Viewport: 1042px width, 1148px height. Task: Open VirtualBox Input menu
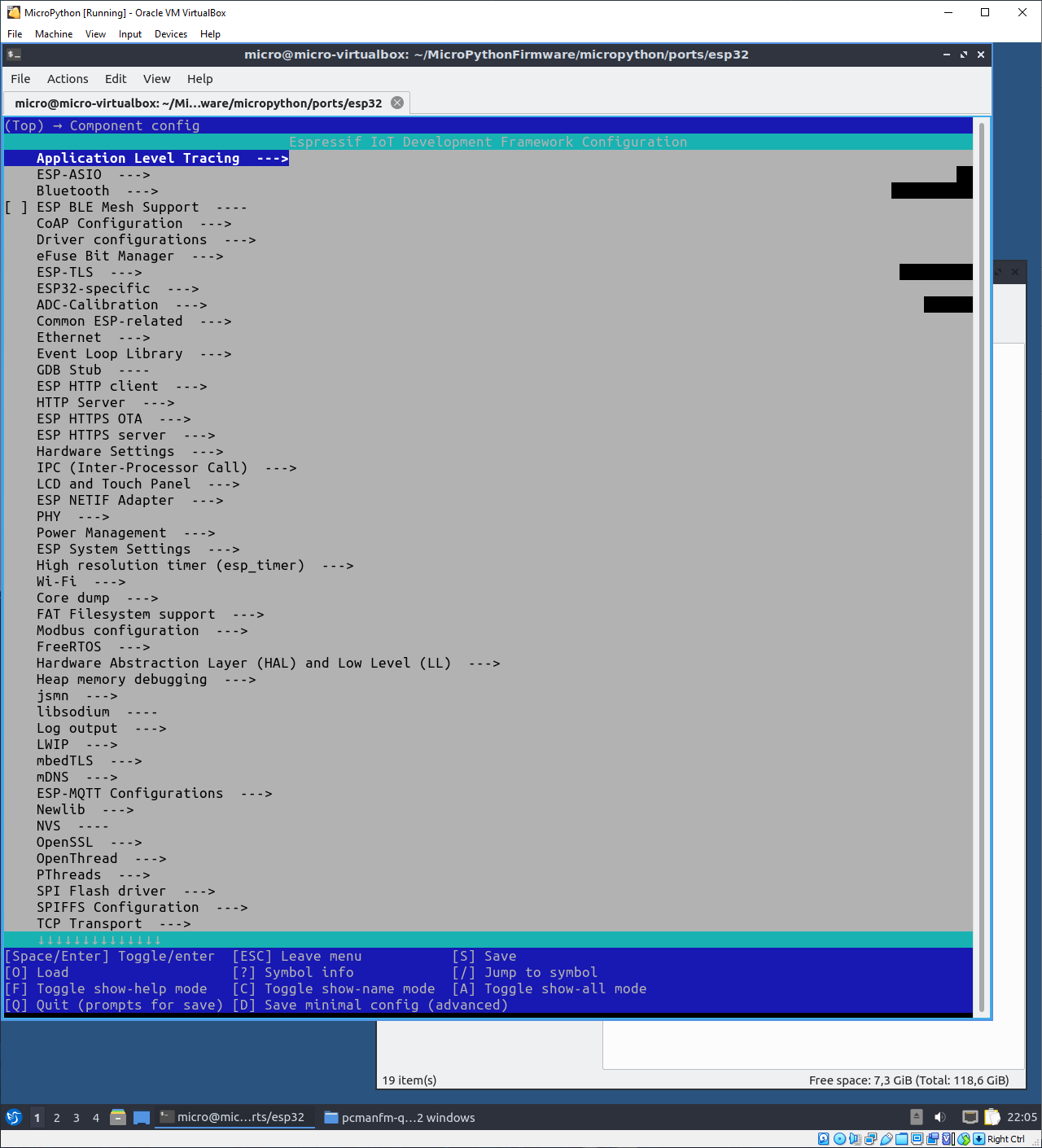(130, 34)
